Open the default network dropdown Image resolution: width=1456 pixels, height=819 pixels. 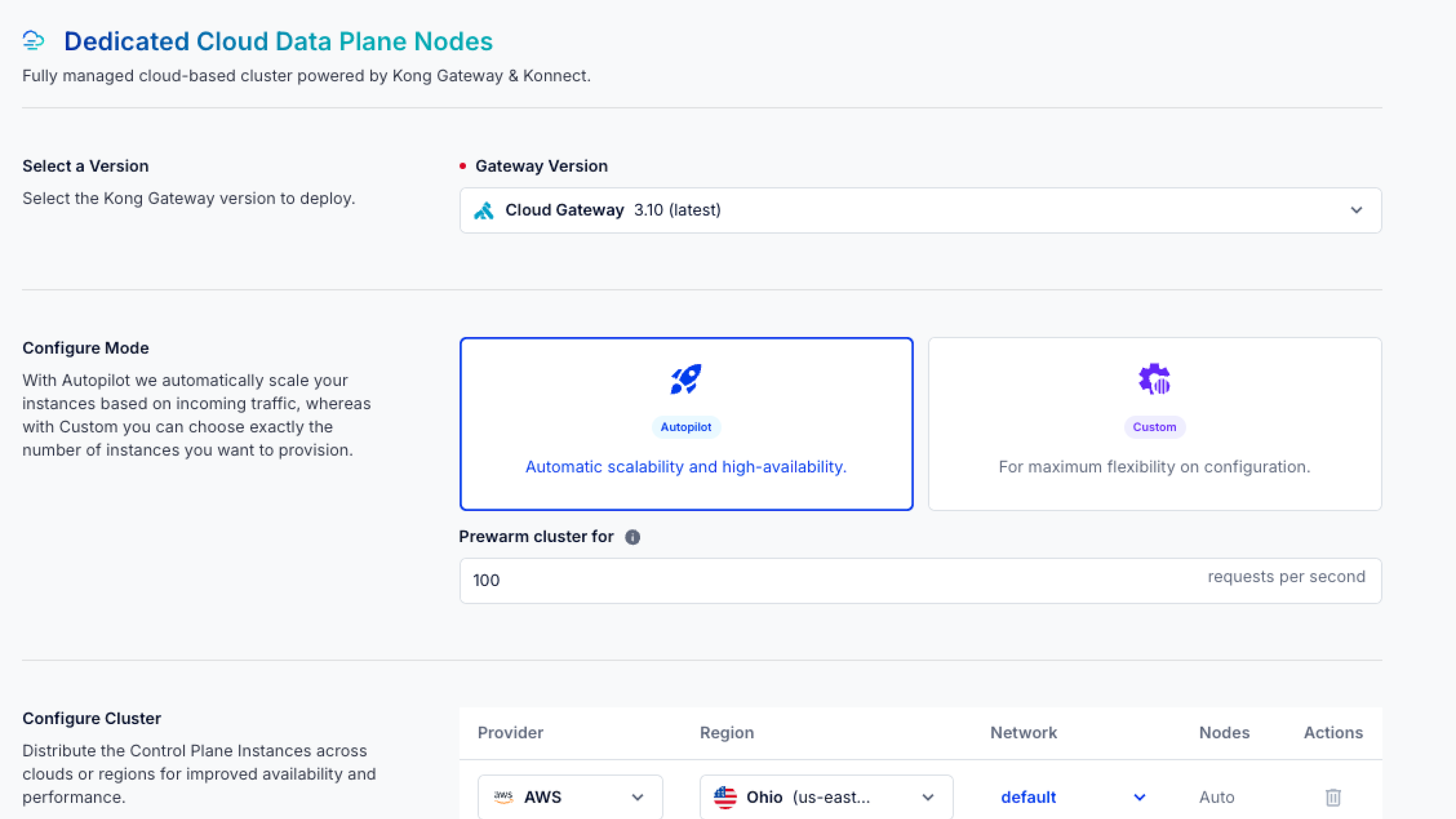[1139, 797]
